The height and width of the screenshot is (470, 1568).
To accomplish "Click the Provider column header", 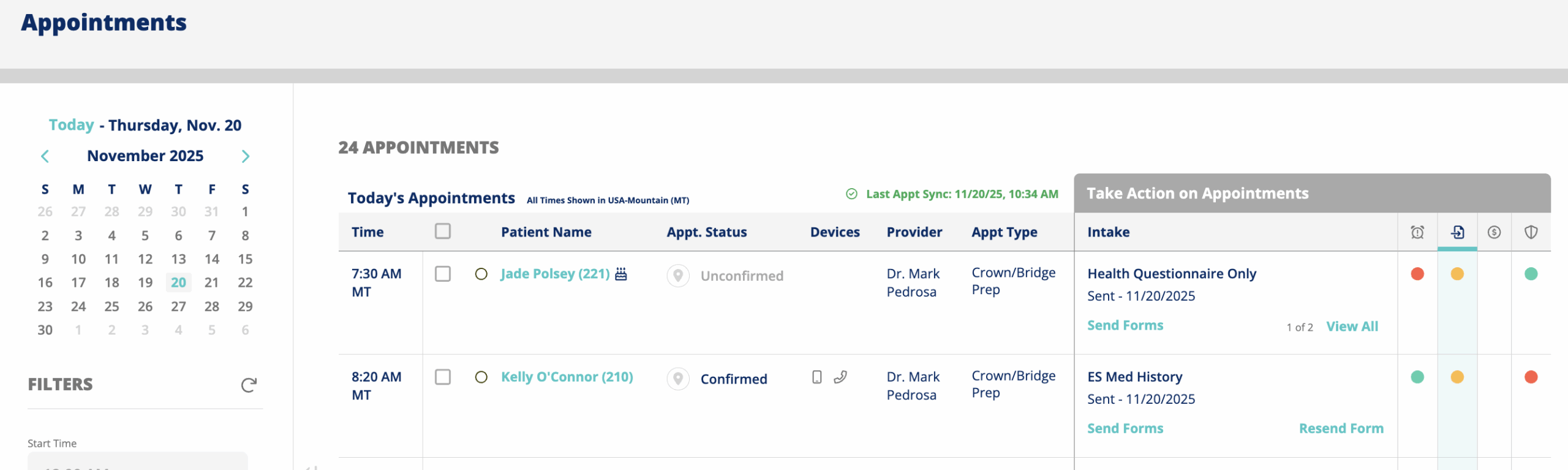I will point(914,232).
